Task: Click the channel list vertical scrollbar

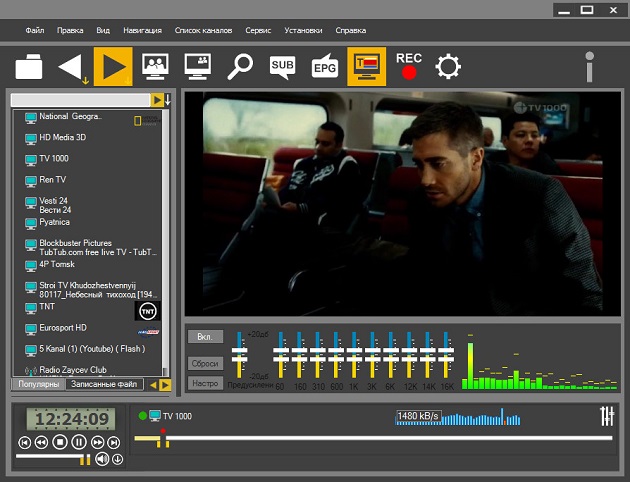Action: pos(165,243)
